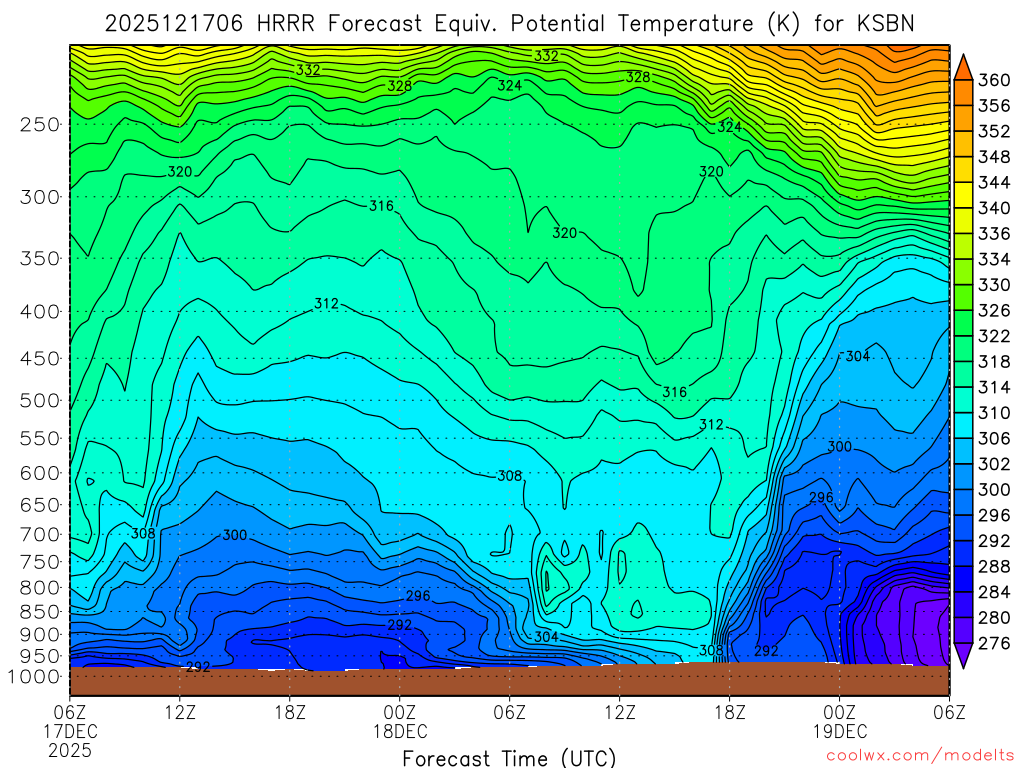Click the 318 colorbar value

(994, 362)
